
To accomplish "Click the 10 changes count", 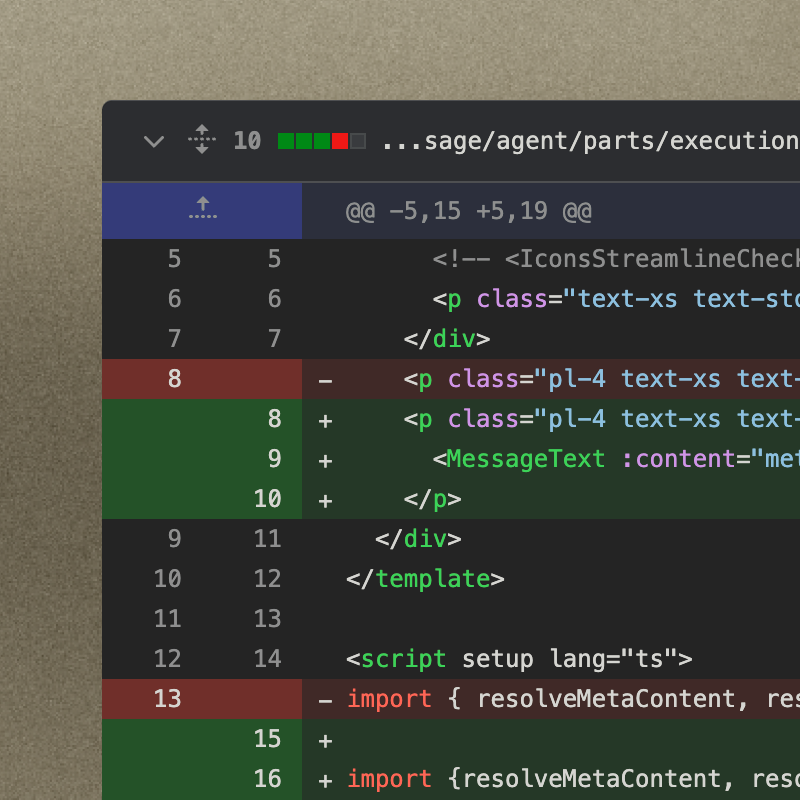I will tap(247, 141).
